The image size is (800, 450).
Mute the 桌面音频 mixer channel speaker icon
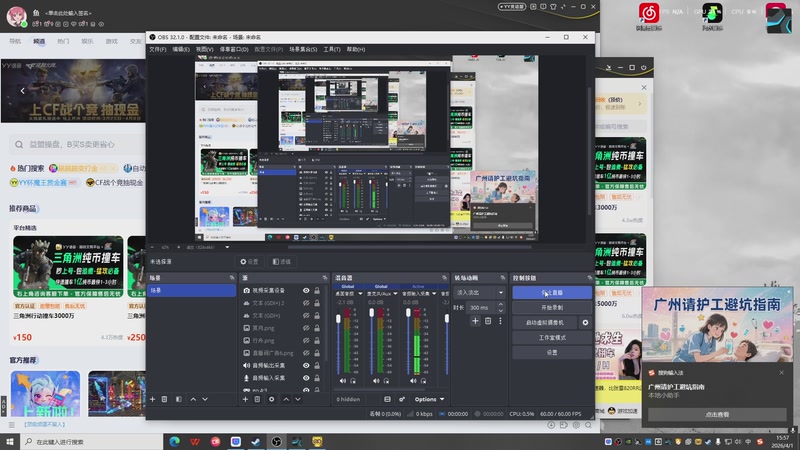(x=343, y=381)
